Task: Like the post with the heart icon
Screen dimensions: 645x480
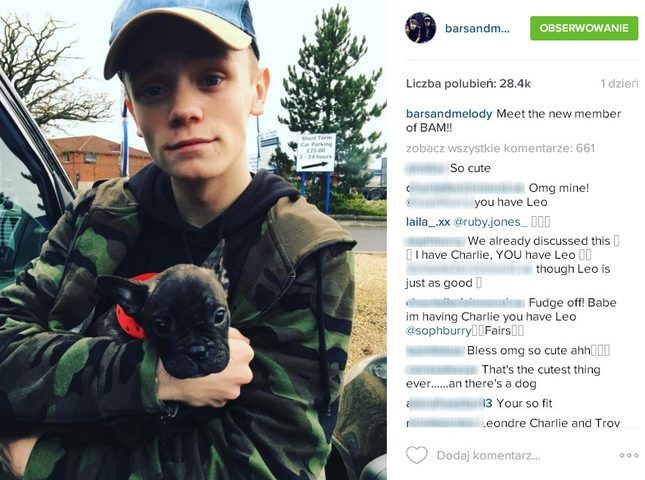Action: coord(417,455)
